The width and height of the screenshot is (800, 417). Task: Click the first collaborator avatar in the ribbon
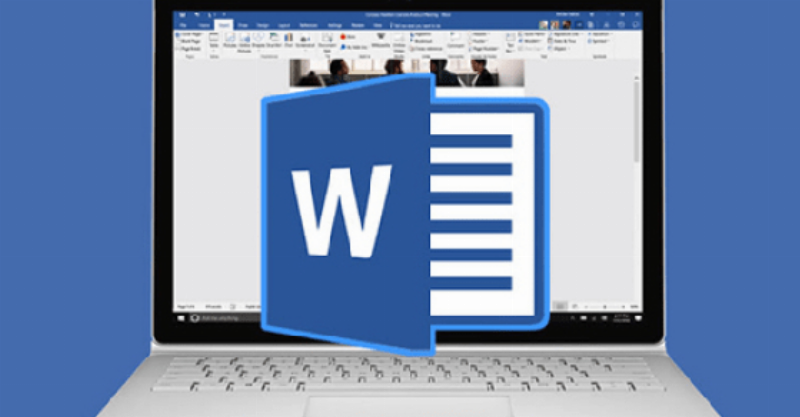click(543, 25)
